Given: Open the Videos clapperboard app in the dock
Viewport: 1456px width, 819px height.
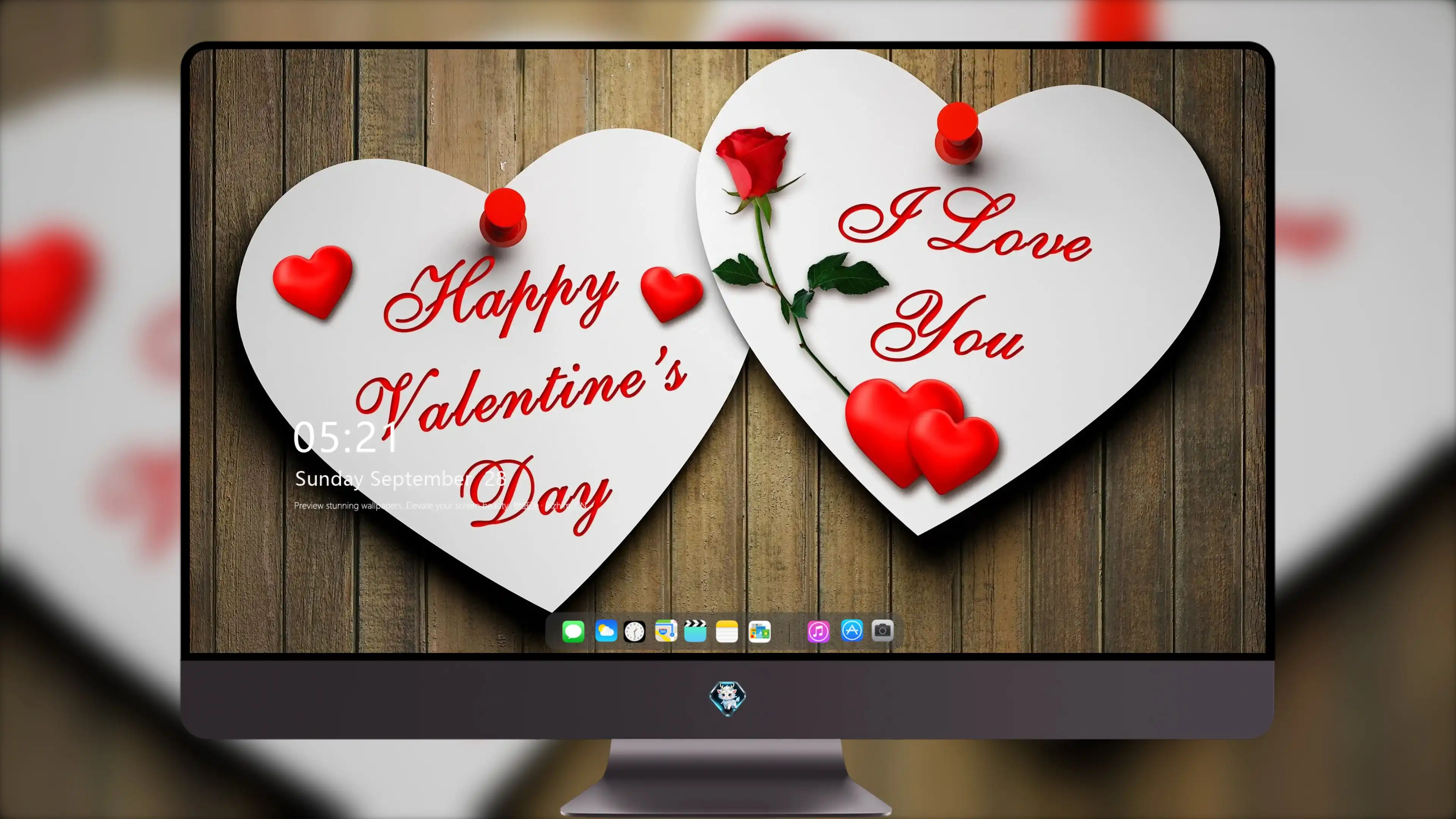Looking at the screenshot, I should [x=695, y=631].
